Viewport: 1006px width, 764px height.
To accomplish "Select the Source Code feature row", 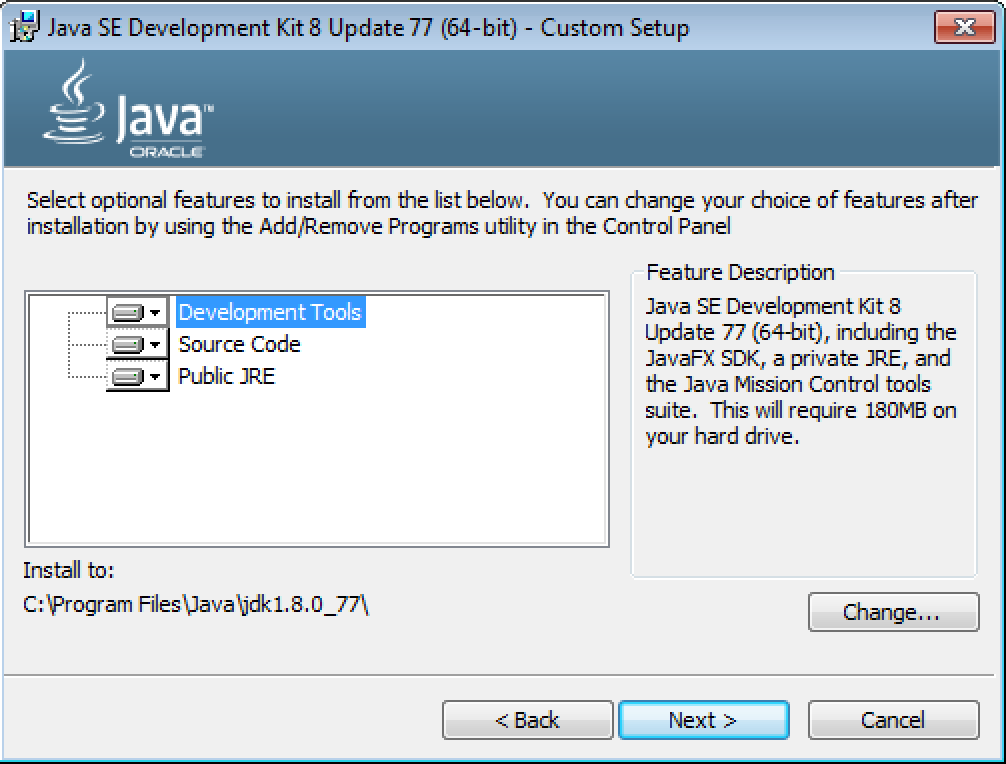I will click(239, 344).
